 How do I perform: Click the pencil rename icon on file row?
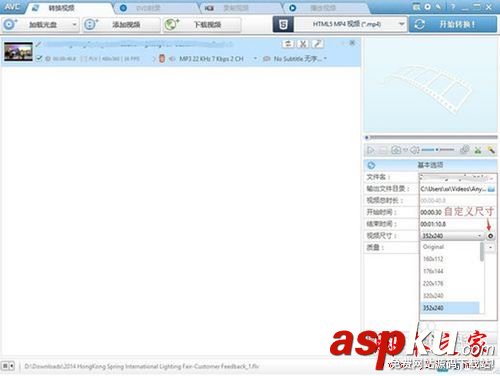[39, 44]
